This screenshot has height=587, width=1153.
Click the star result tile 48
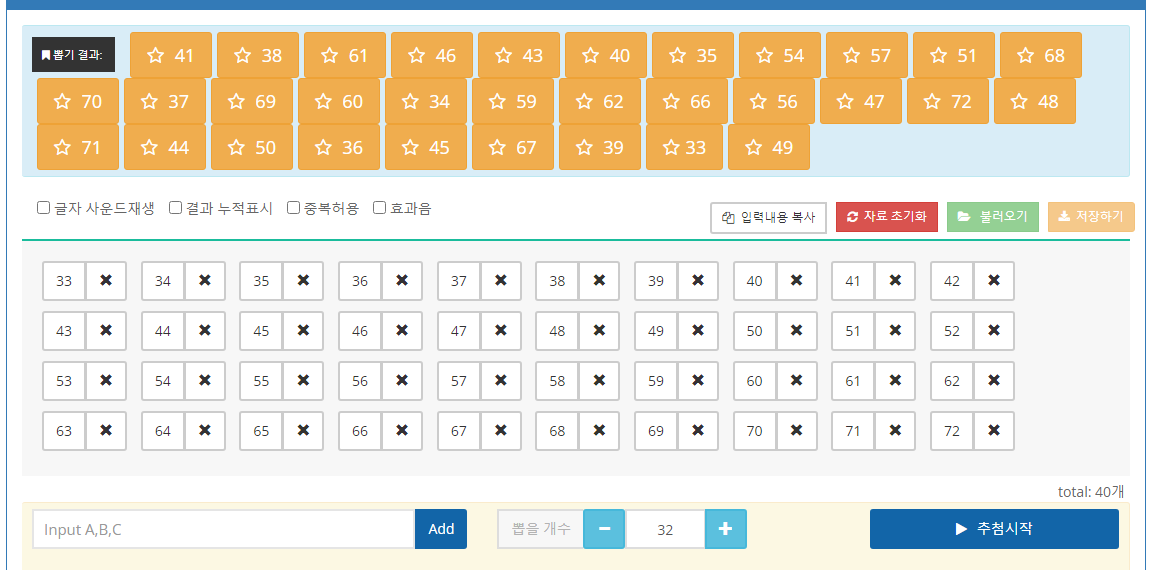[x=1035, y=102]
